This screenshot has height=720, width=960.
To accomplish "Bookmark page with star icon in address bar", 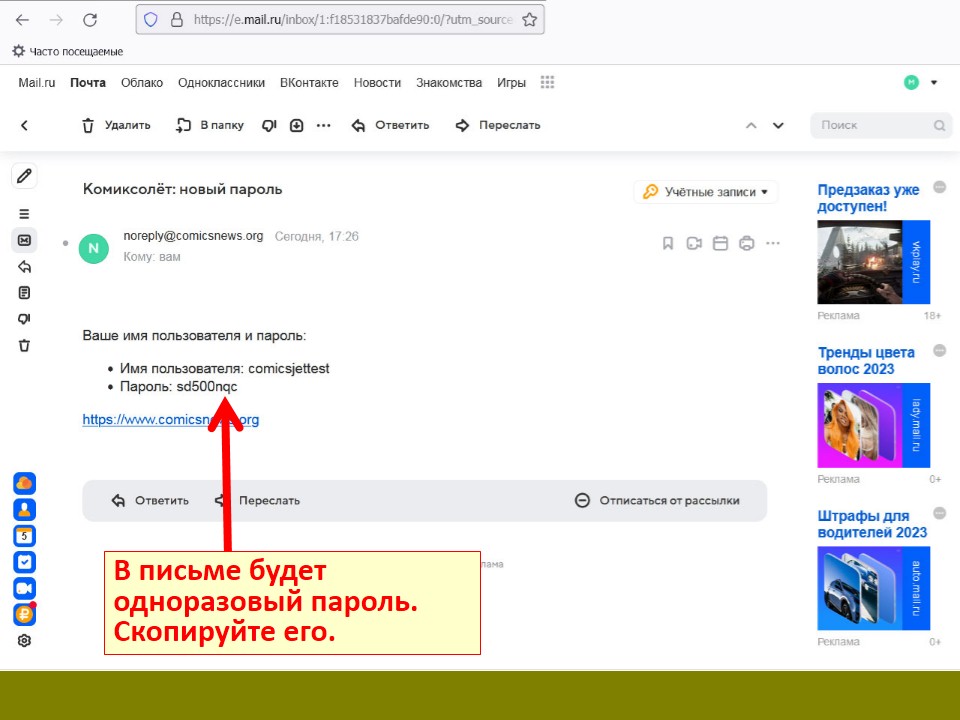I will (x=530, y=20).
